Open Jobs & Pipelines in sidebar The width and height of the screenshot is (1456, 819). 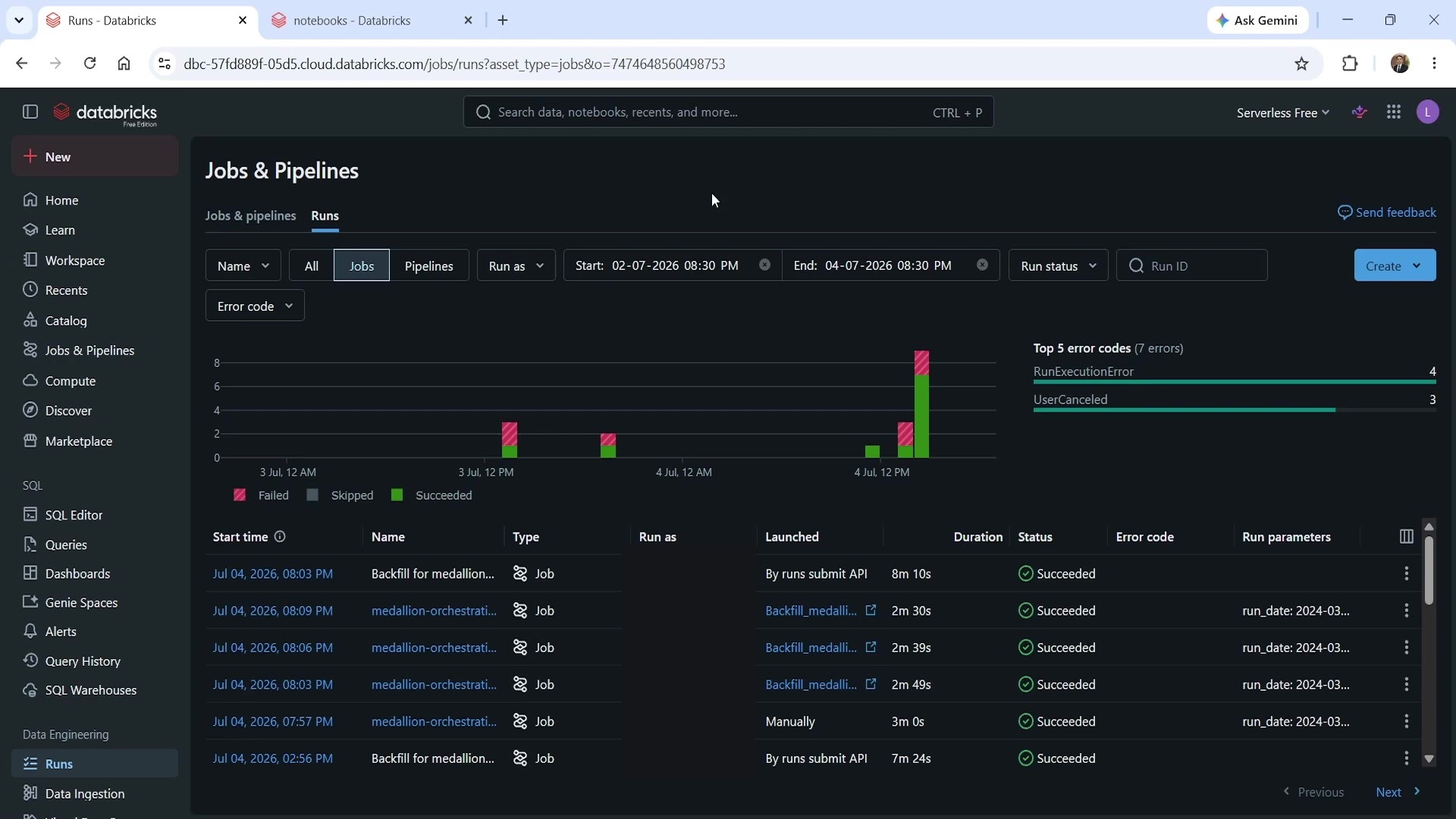[x=95, y=350]
